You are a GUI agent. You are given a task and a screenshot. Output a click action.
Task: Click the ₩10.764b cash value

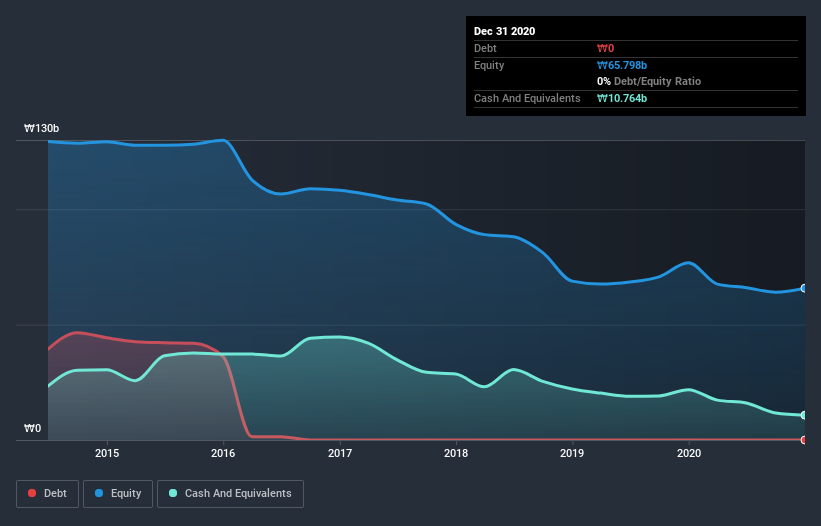622,98
